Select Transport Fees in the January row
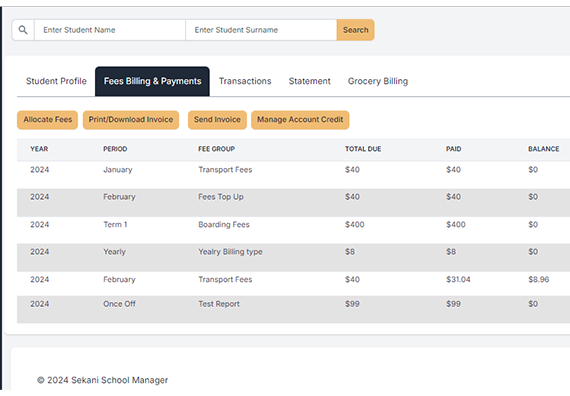570x396 pixels. coord(225,170)
